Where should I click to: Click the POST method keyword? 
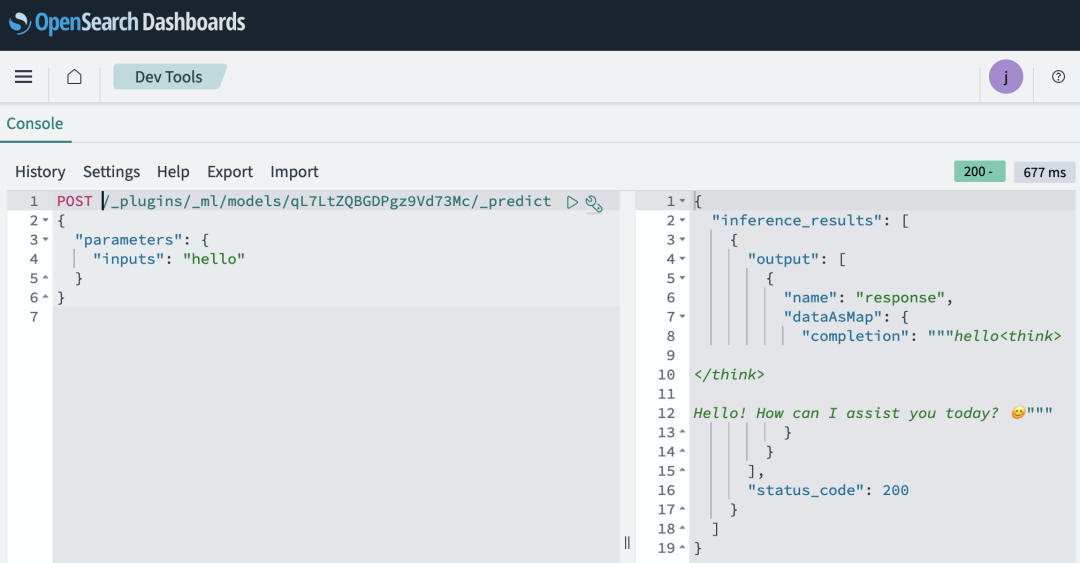click(x=74, y=201)
